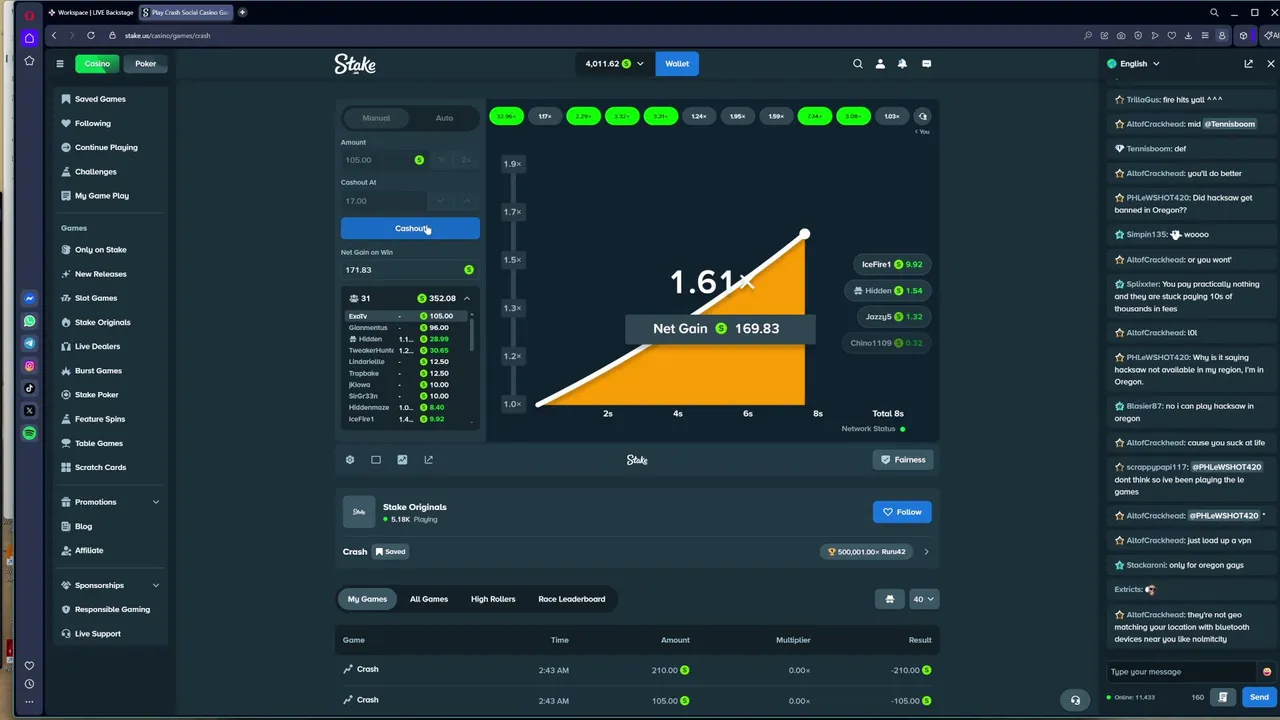The height and width of the screenshot is (720, 1280).
Task: Open Spotify from the Opera sidebar
Action: pyautogui.click(x=29, y=433)
